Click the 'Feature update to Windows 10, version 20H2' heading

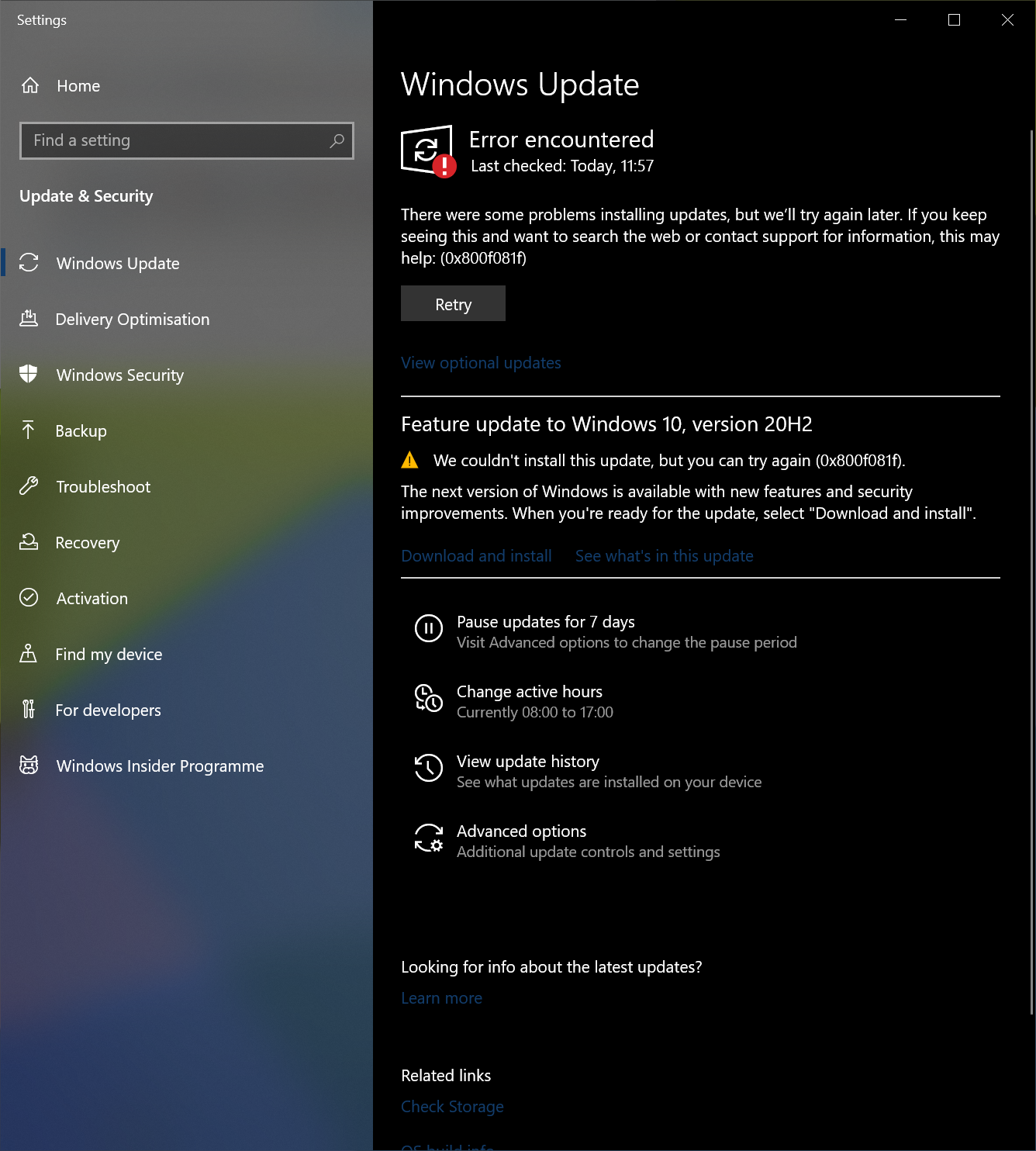[x=606, y=424]
